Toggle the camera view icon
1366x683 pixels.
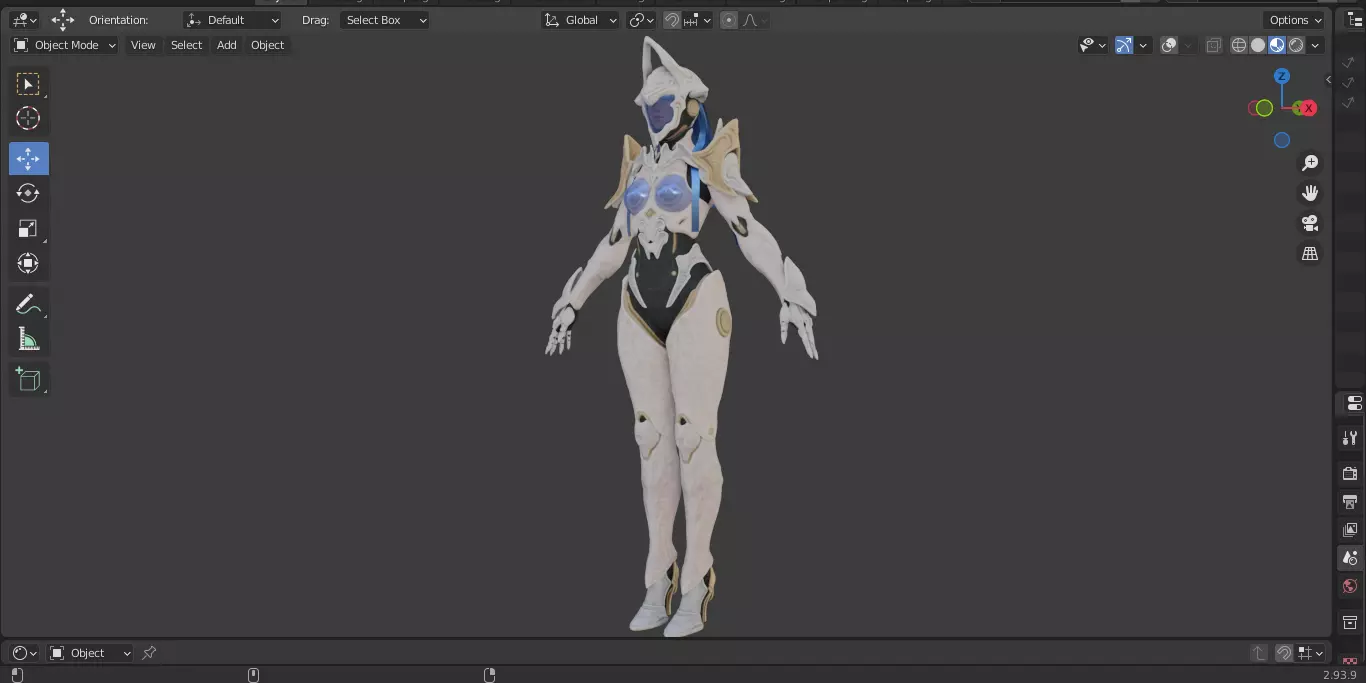coord(1310,223)
